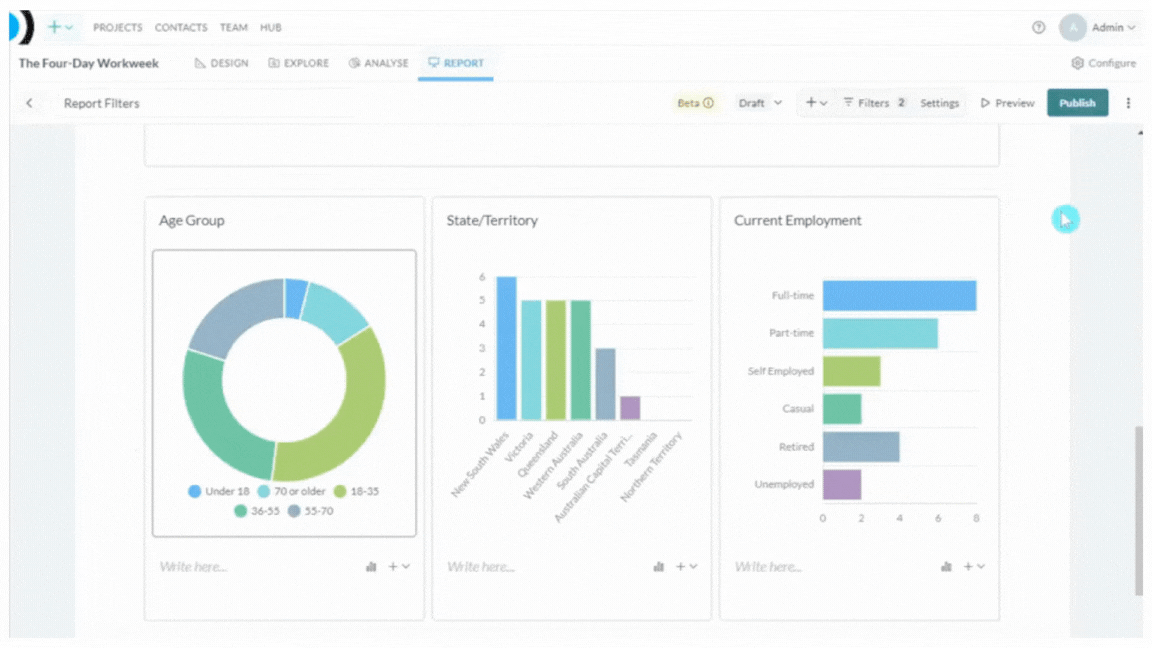Open plus dropdown under State/Territory
The width and height of the screenshot is (1152, 648).
pos(686,566)
